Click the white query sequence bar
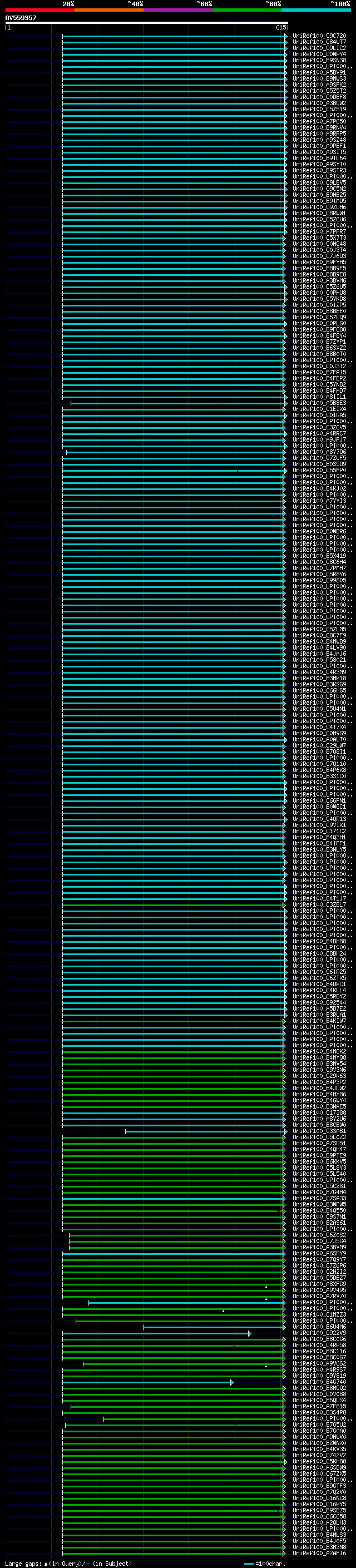 point(147,23)
